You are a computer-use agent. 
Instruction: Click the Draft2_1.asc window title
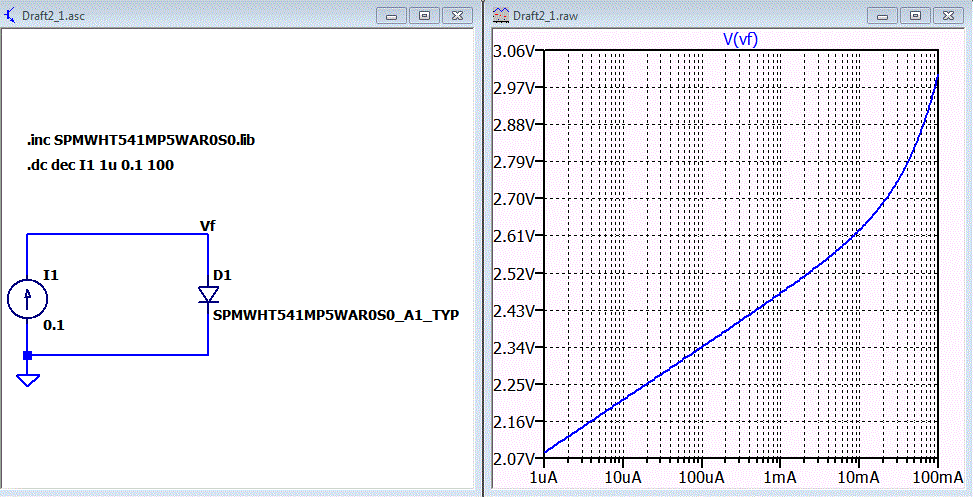(x=53, y=16)
